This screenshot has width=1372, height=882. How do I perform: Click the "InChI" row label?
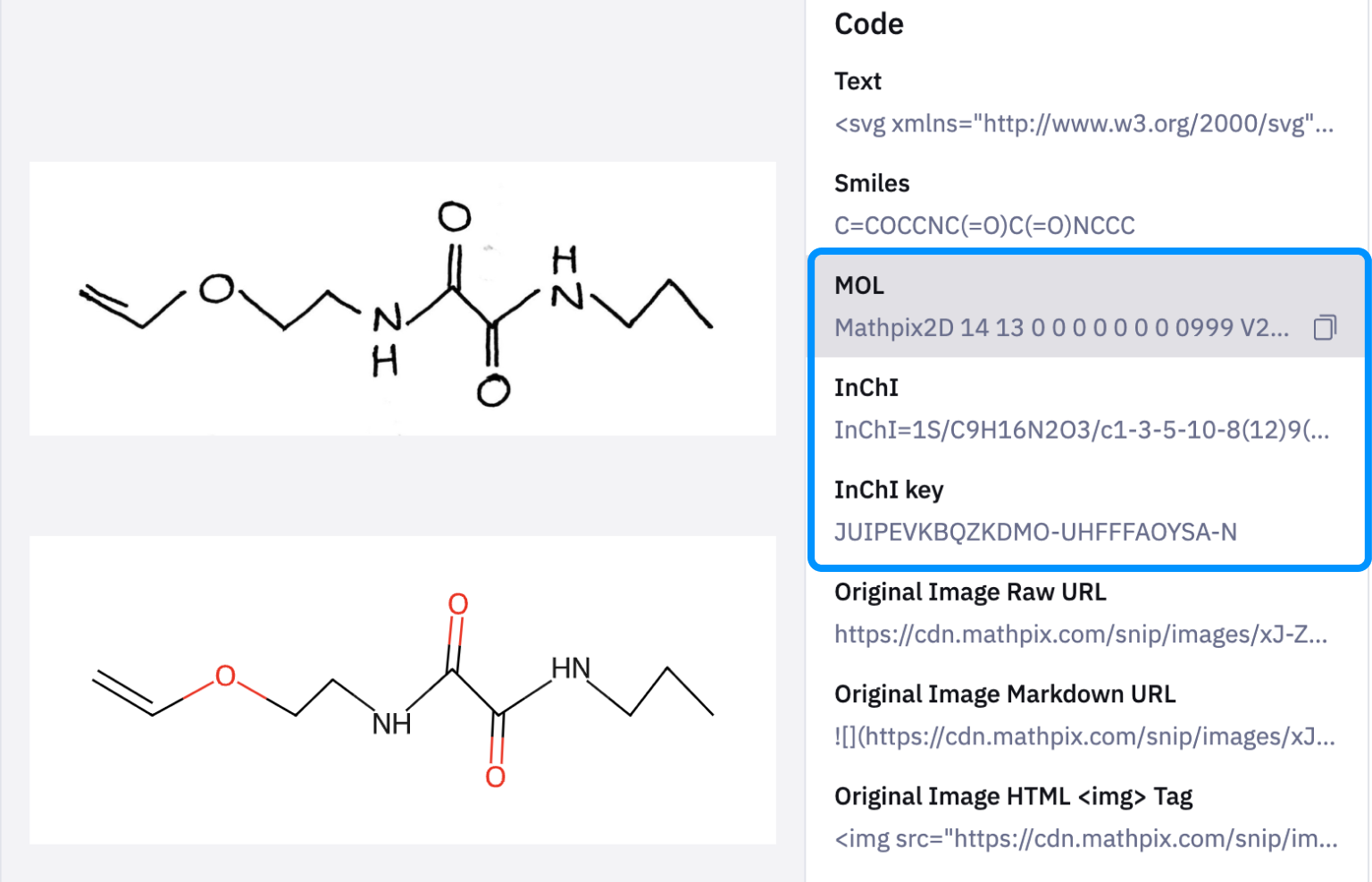point(866,388)
